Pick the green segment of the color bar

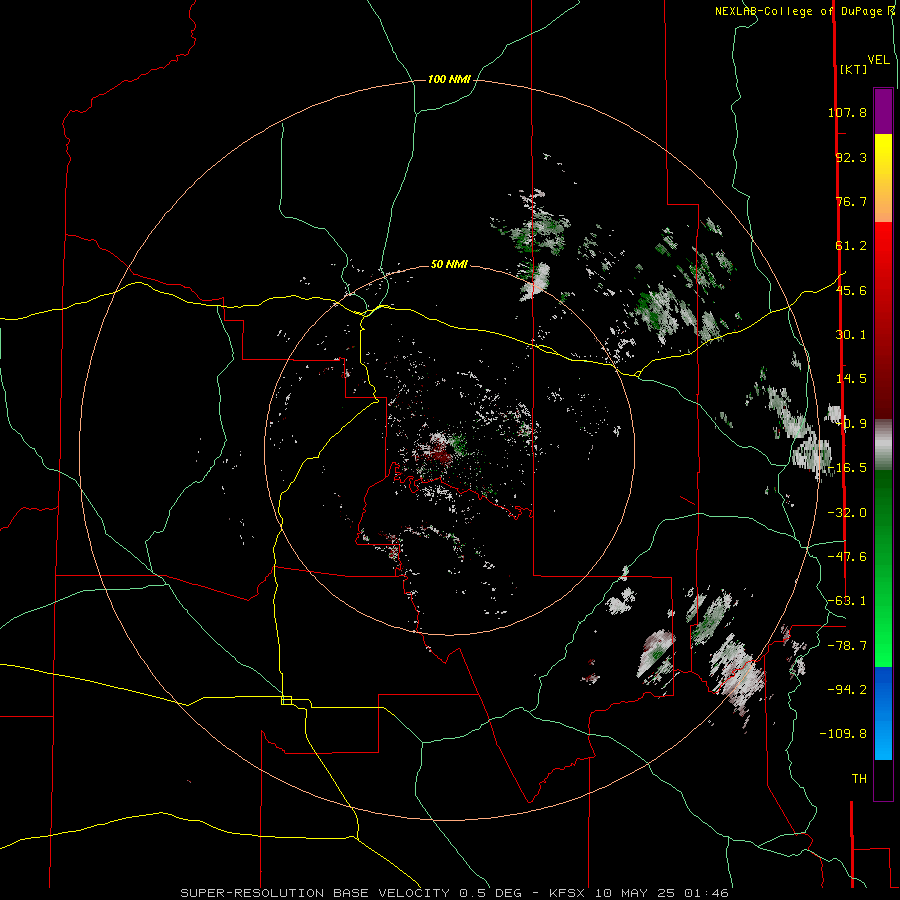tap(883, 568)
